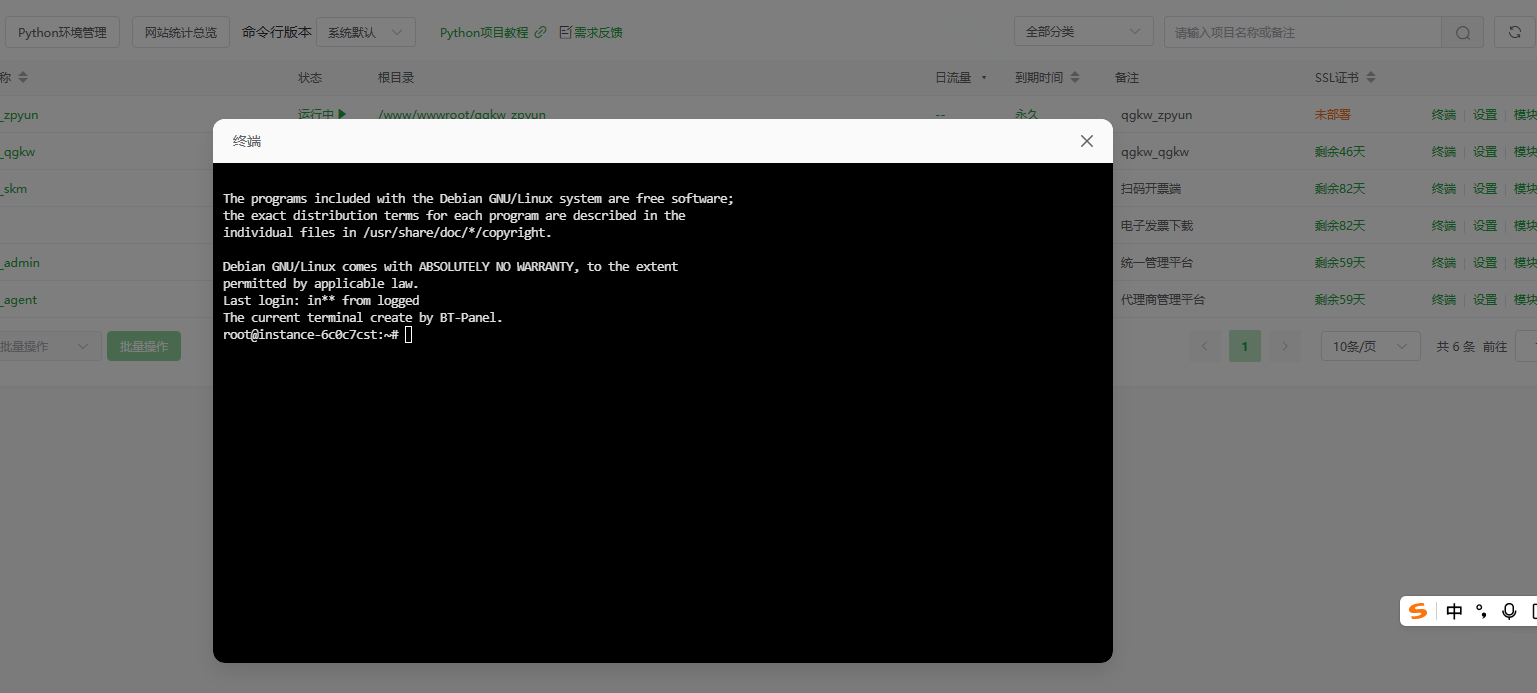This screenshot has height=693, width=1537.
Task: Open the 全部分类 category dropdown
Action: coord(1084,32)
